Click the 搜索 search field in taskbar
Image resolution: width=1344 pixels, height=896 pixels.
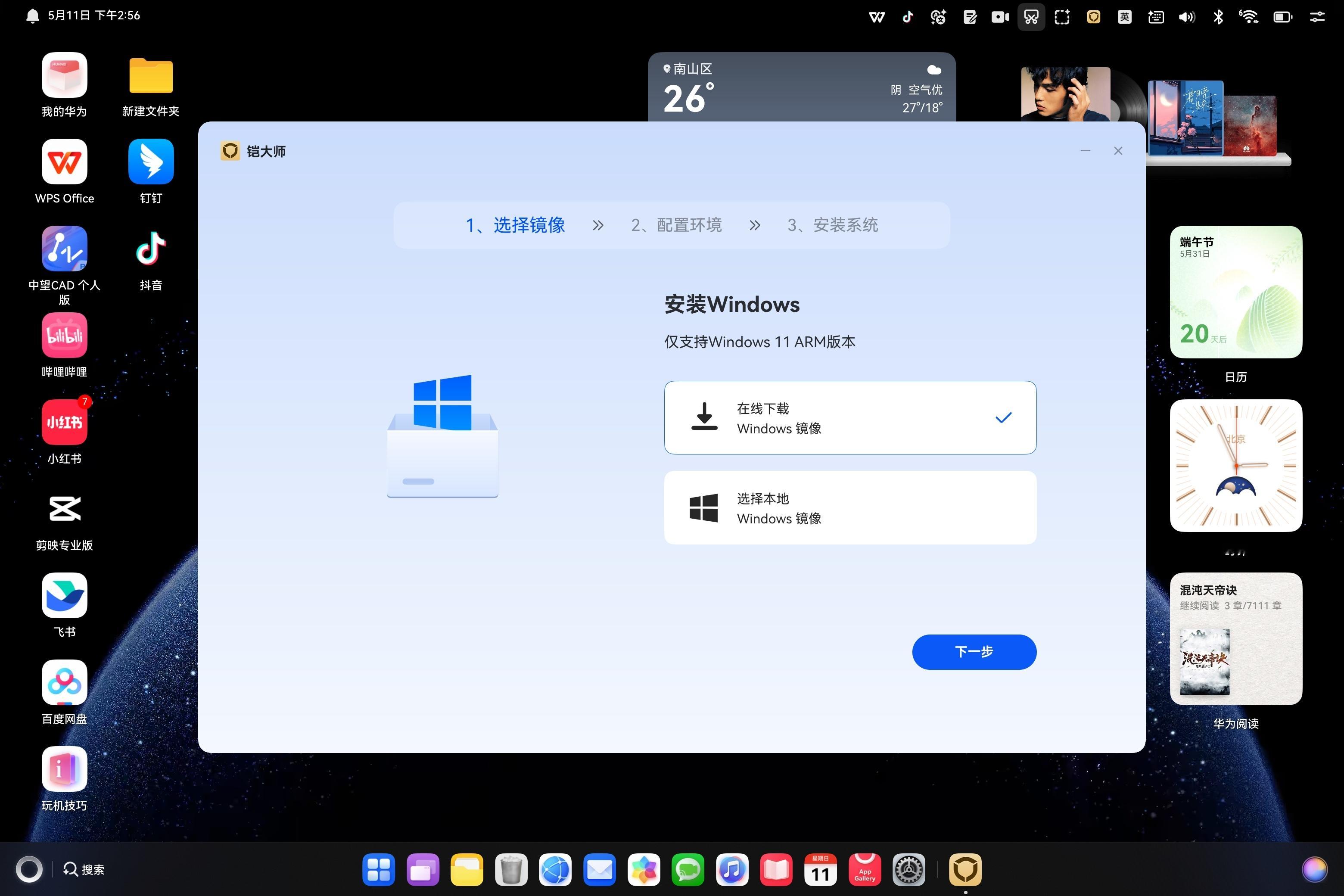click(84, 870)
